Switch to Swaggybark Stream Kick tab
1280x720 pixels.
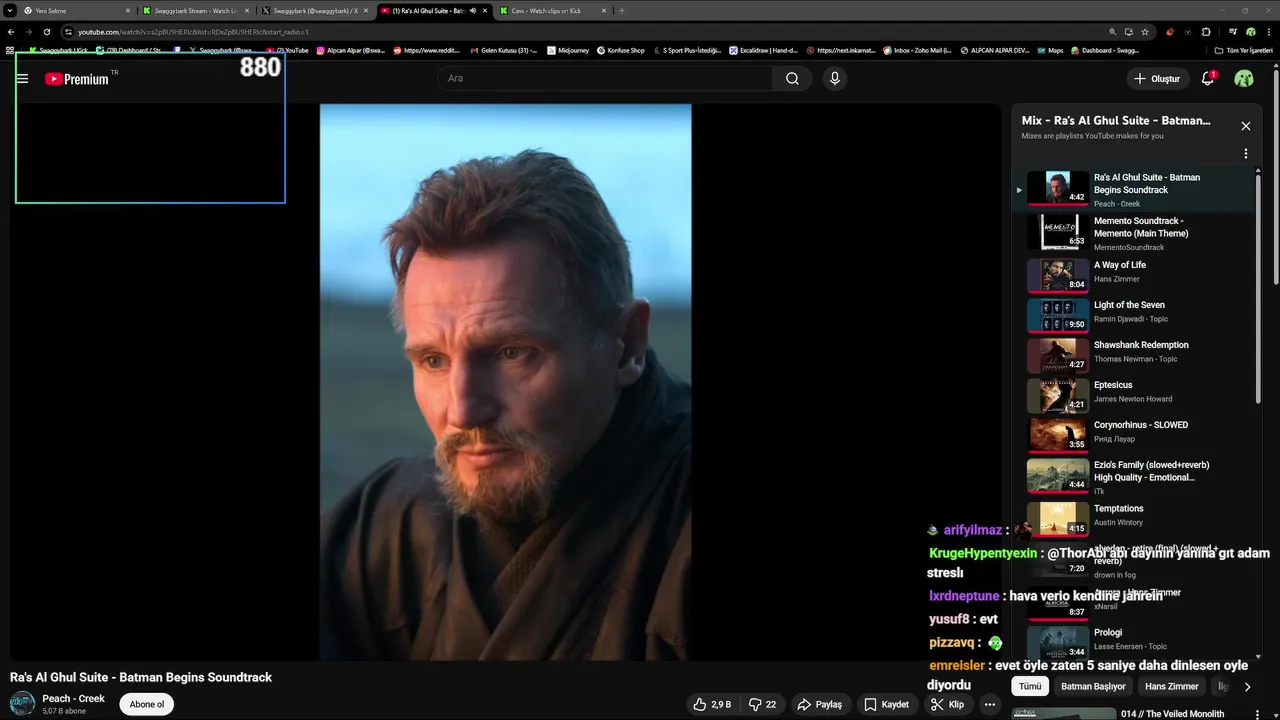(x=195, y=10)
